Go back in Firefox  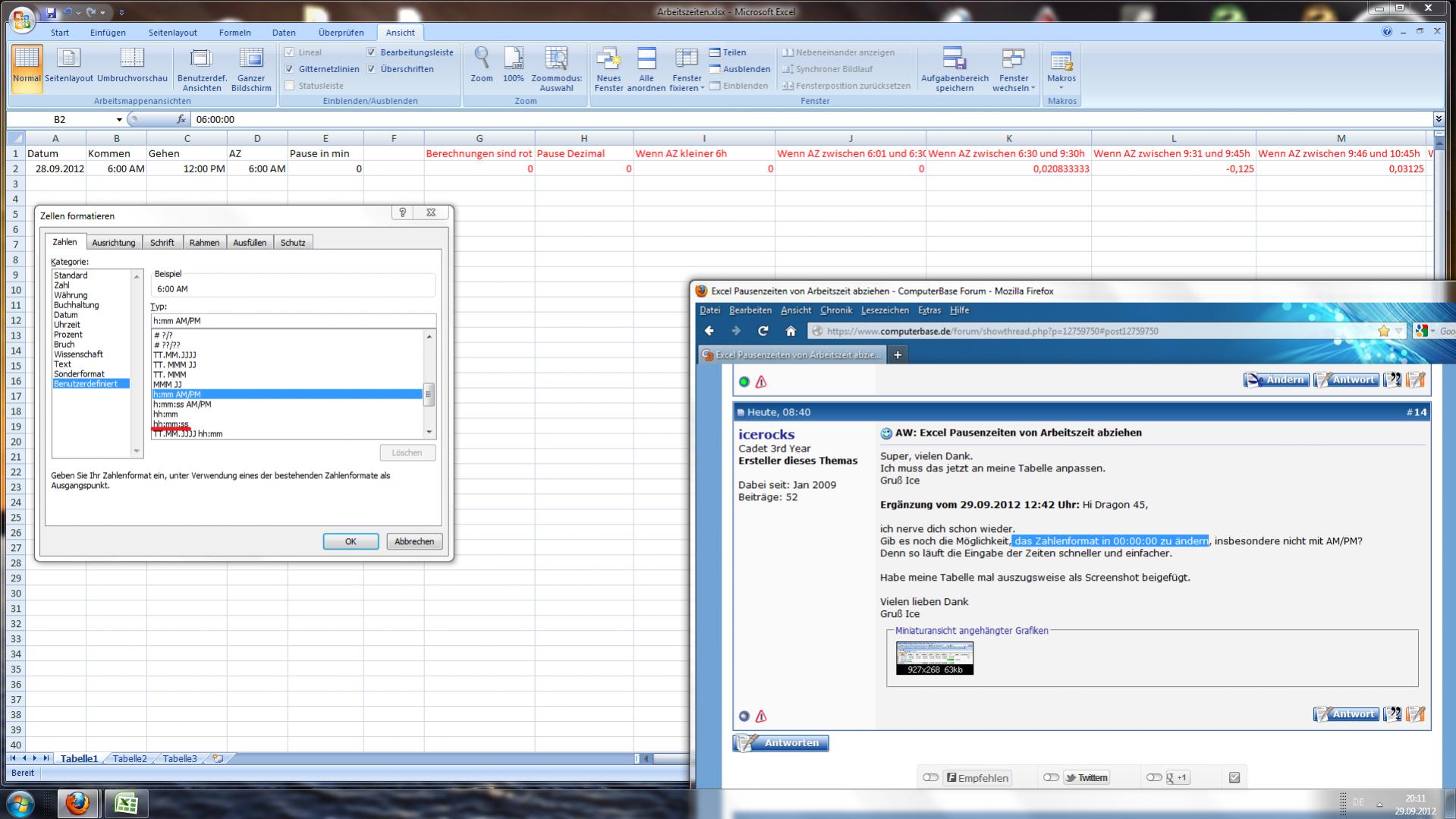(709, 331)
